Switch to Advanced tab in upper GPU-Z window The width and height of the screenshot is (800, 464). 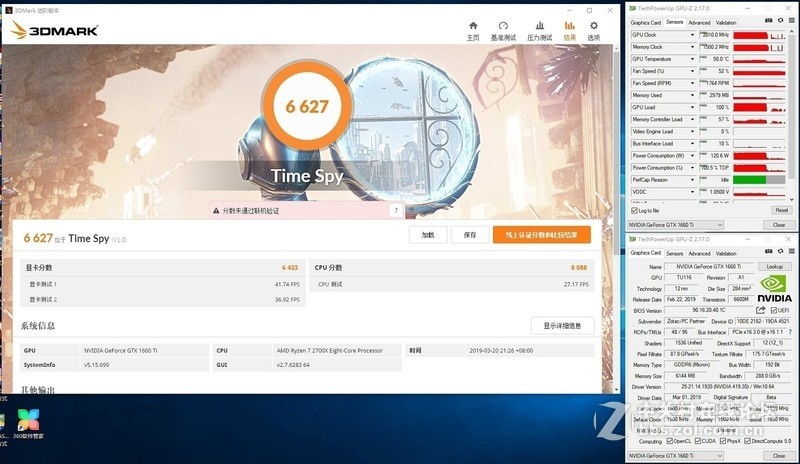(699, 22)
